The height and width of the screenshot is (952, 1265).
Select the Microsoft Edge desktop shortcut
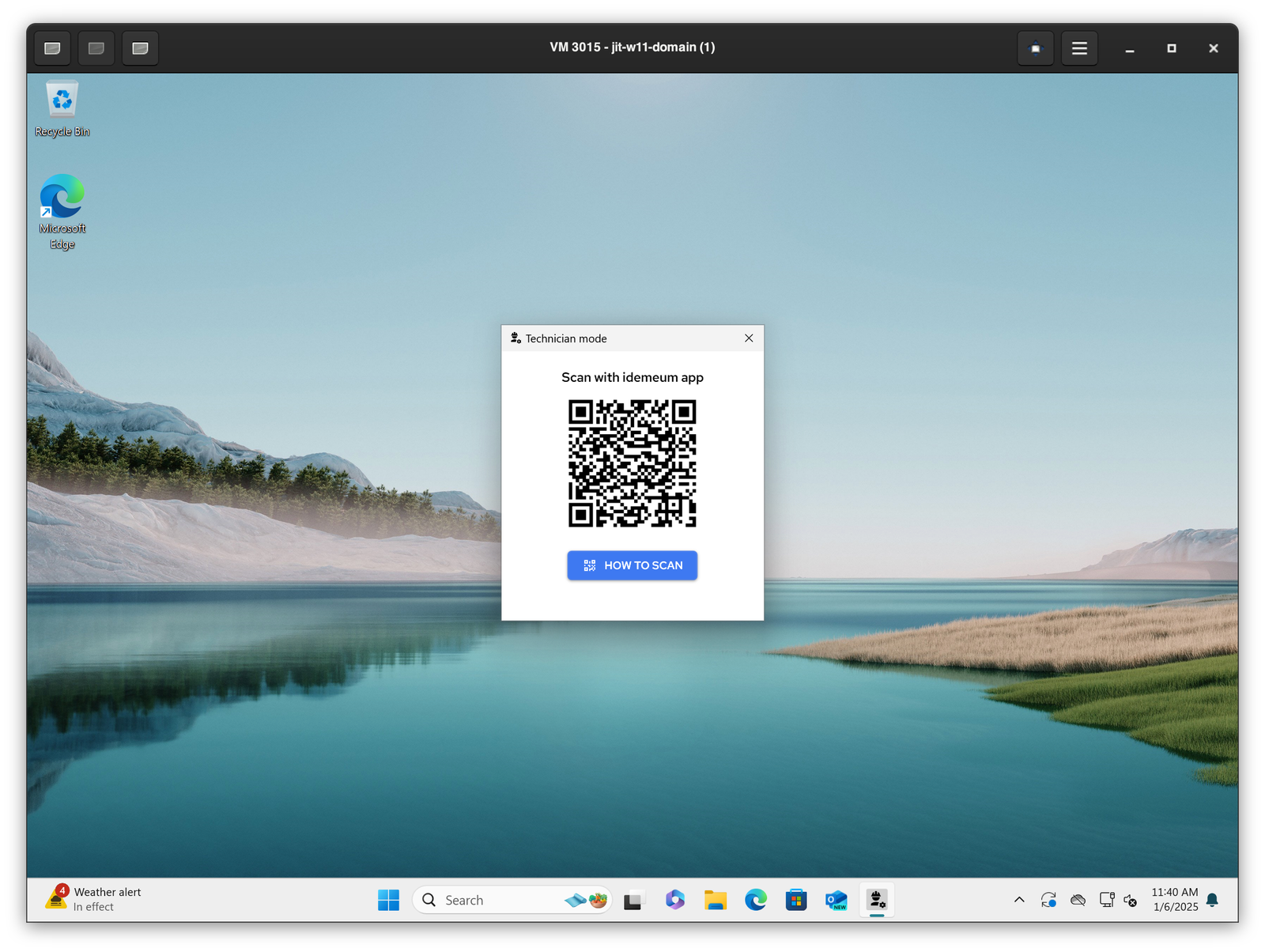tap(62, 212)
